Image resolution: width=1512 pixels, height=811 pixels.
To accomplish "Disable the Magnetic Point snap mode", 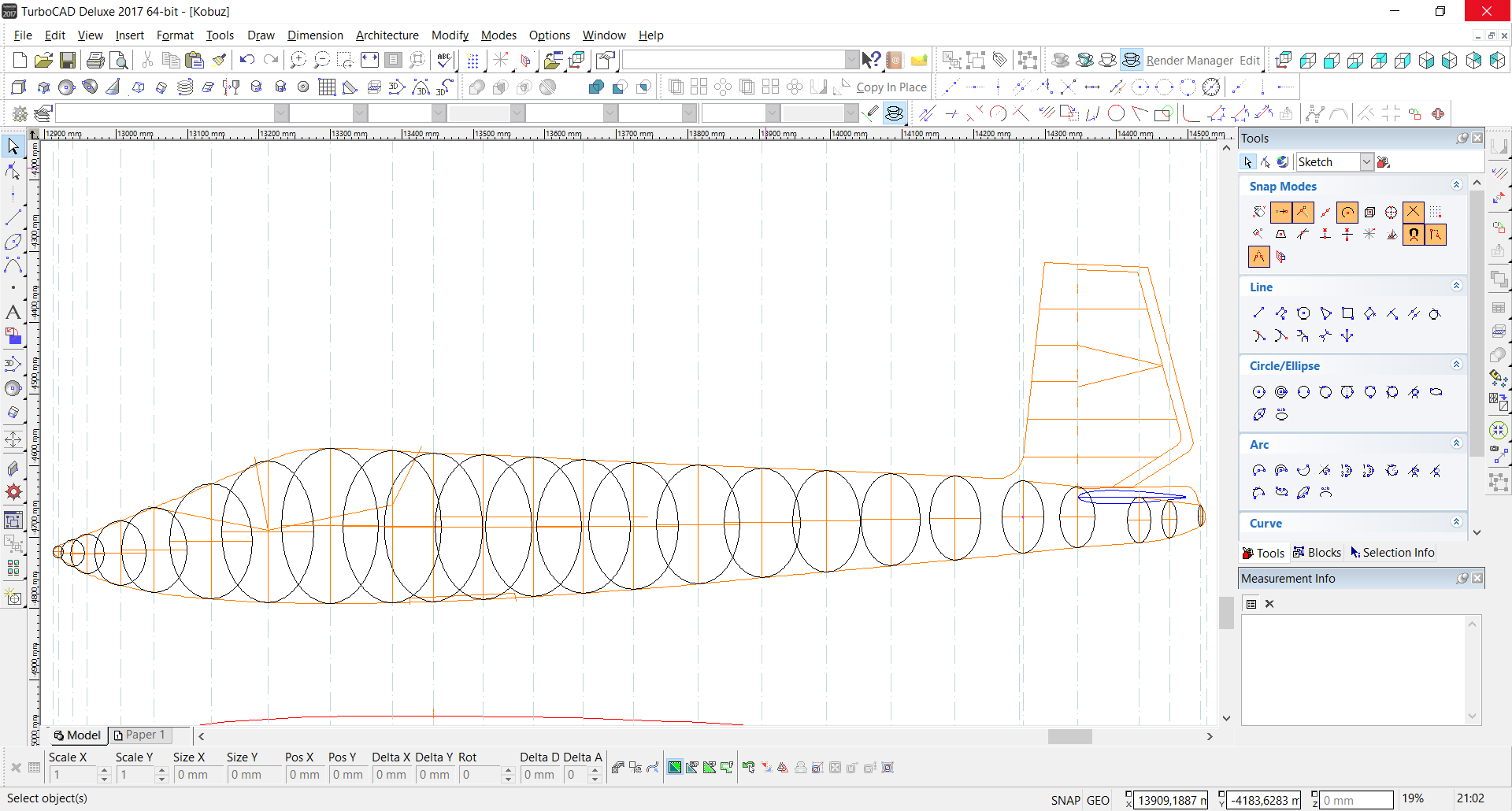I will [1414, 235].
